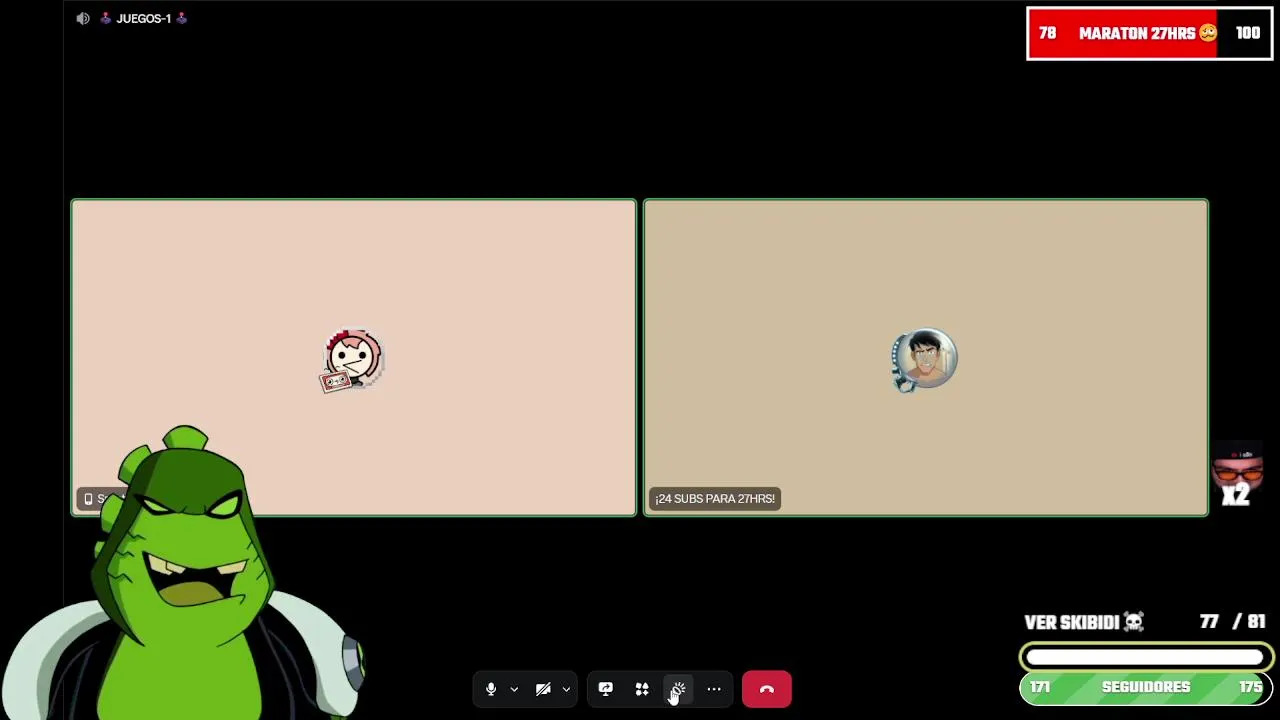1280x720 pixels.
Task: Share your screen
Action: pyautogui.click(x=605, y=689)
